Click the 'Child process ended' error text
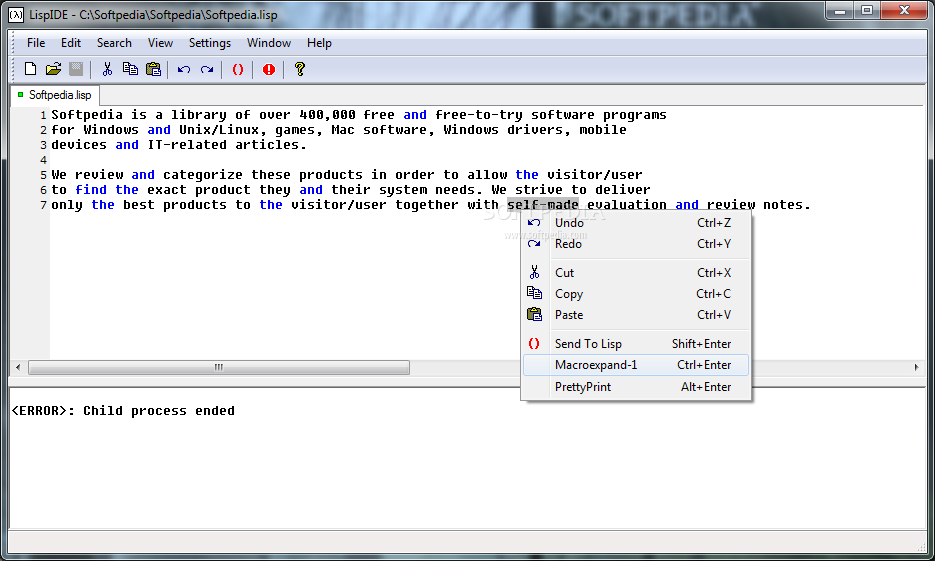 pos(159,411)
